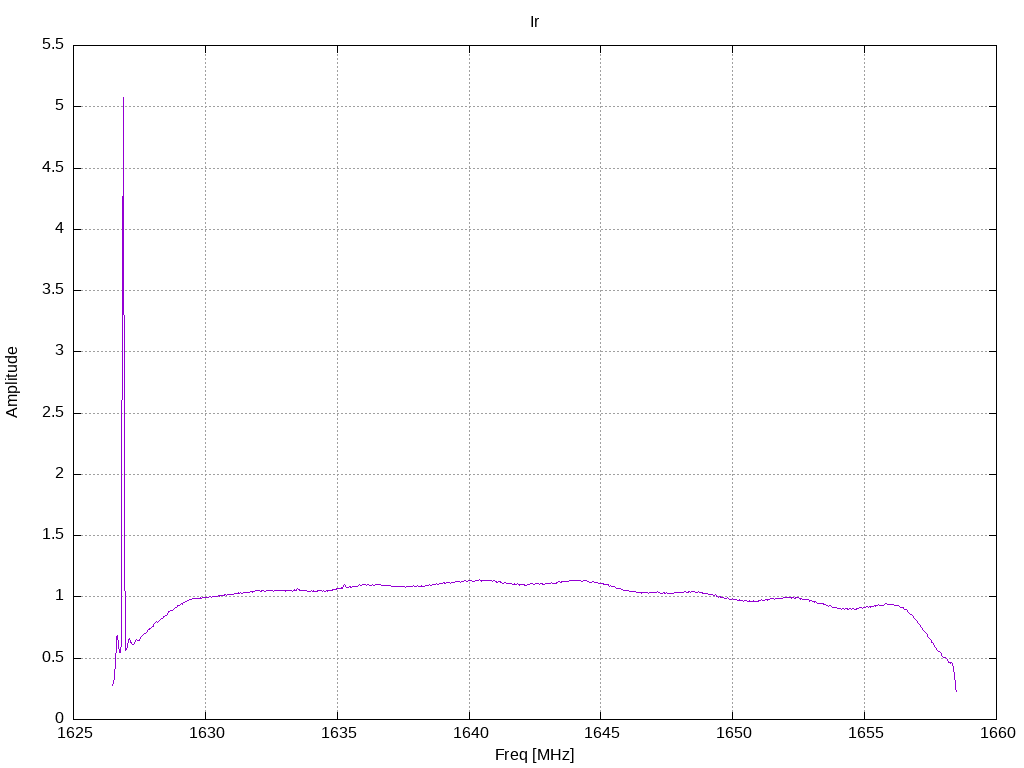Click the y-axis tick label 5.5
This screenshot has width=1024, height=768.
(x=53, y=44)
